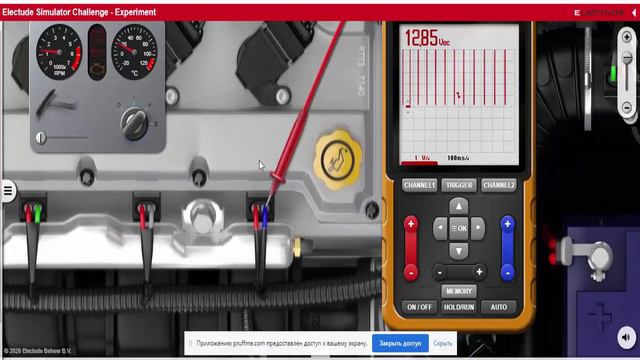Click the oscilloscope down arrow key

click(459, 251)
